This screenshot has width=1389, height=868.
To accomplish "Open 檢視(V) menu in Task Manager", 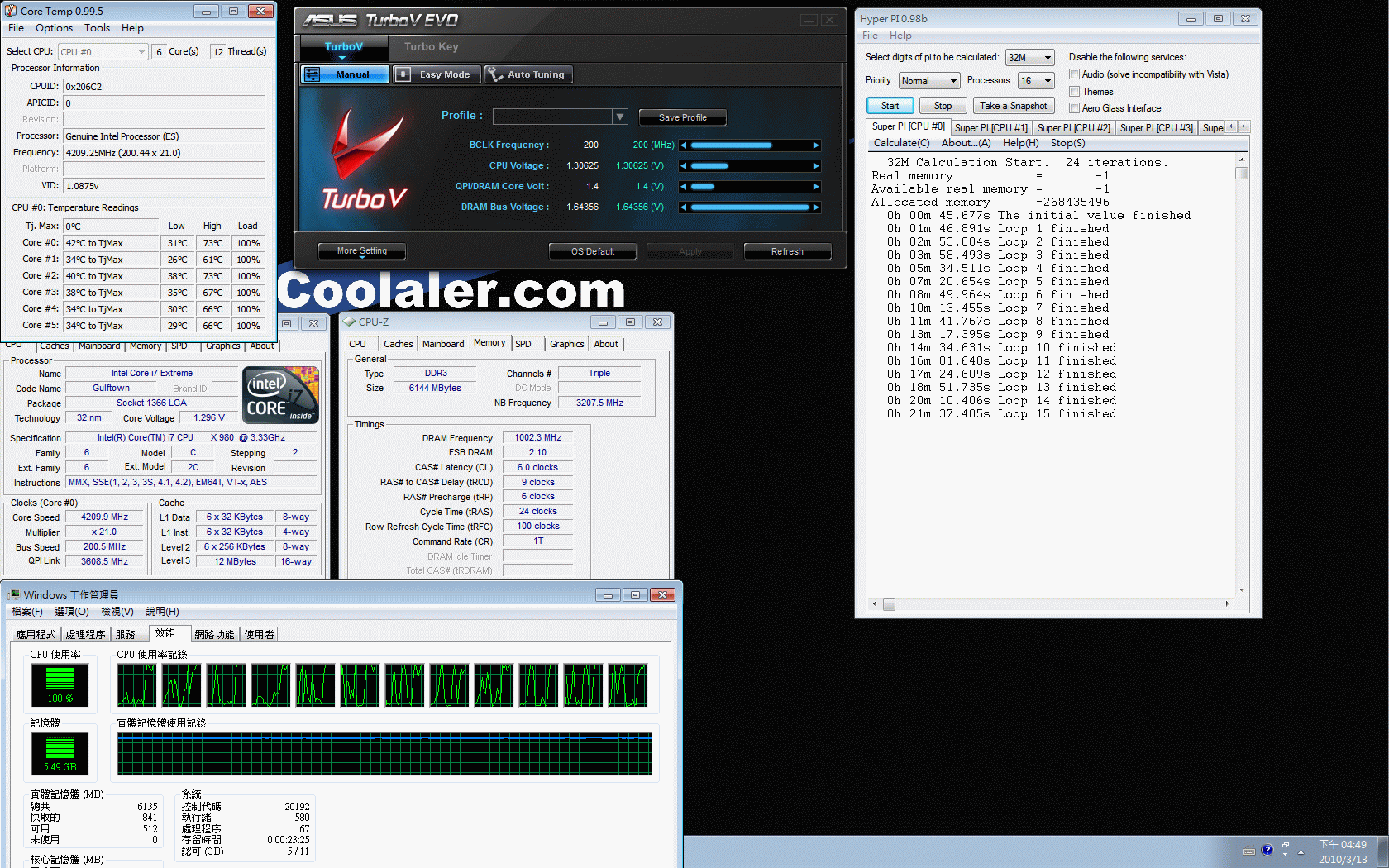I will tap(117, 612).
